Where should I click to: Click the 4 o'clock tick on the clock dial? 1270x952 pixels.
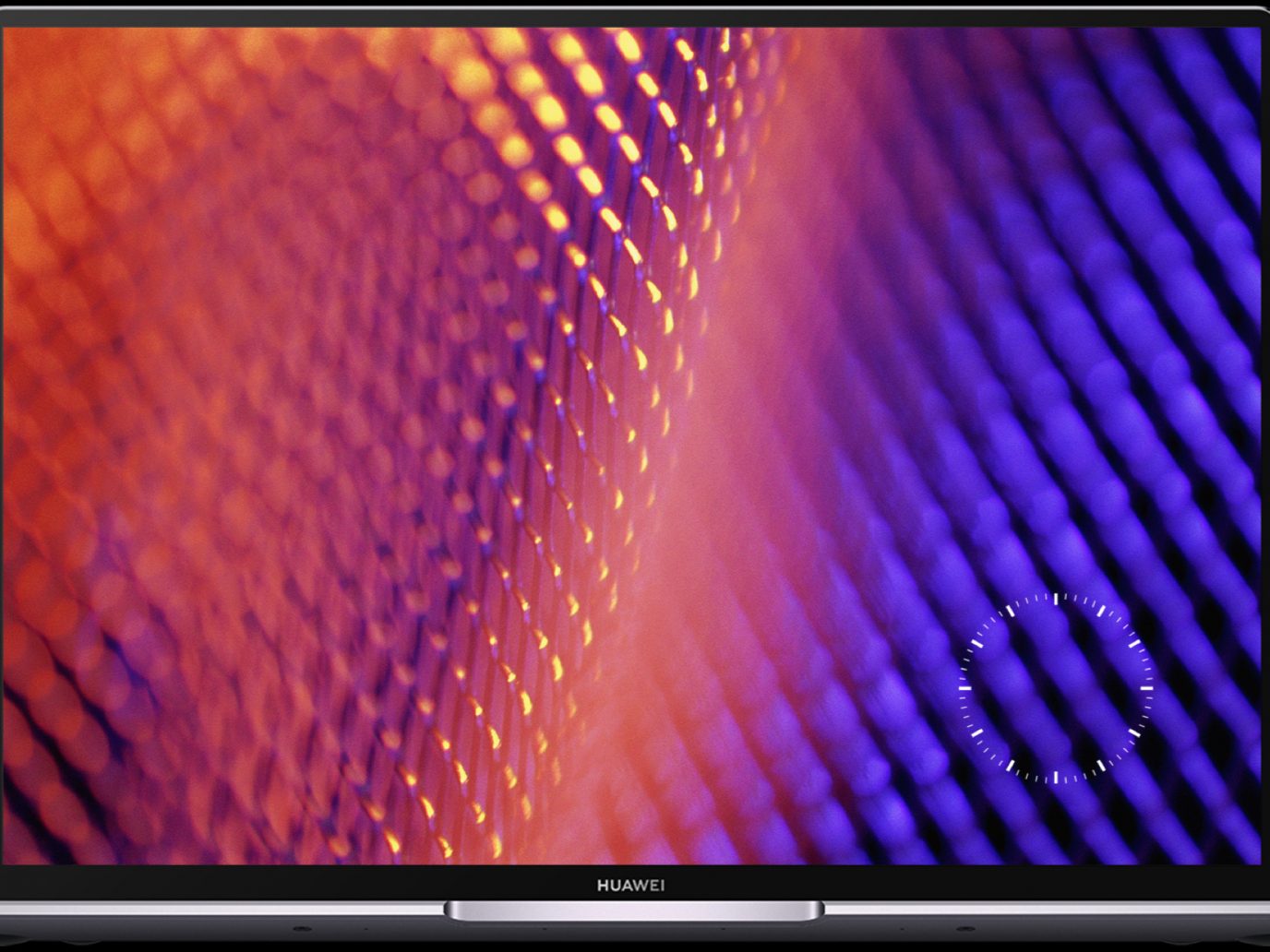(1133, 733)
